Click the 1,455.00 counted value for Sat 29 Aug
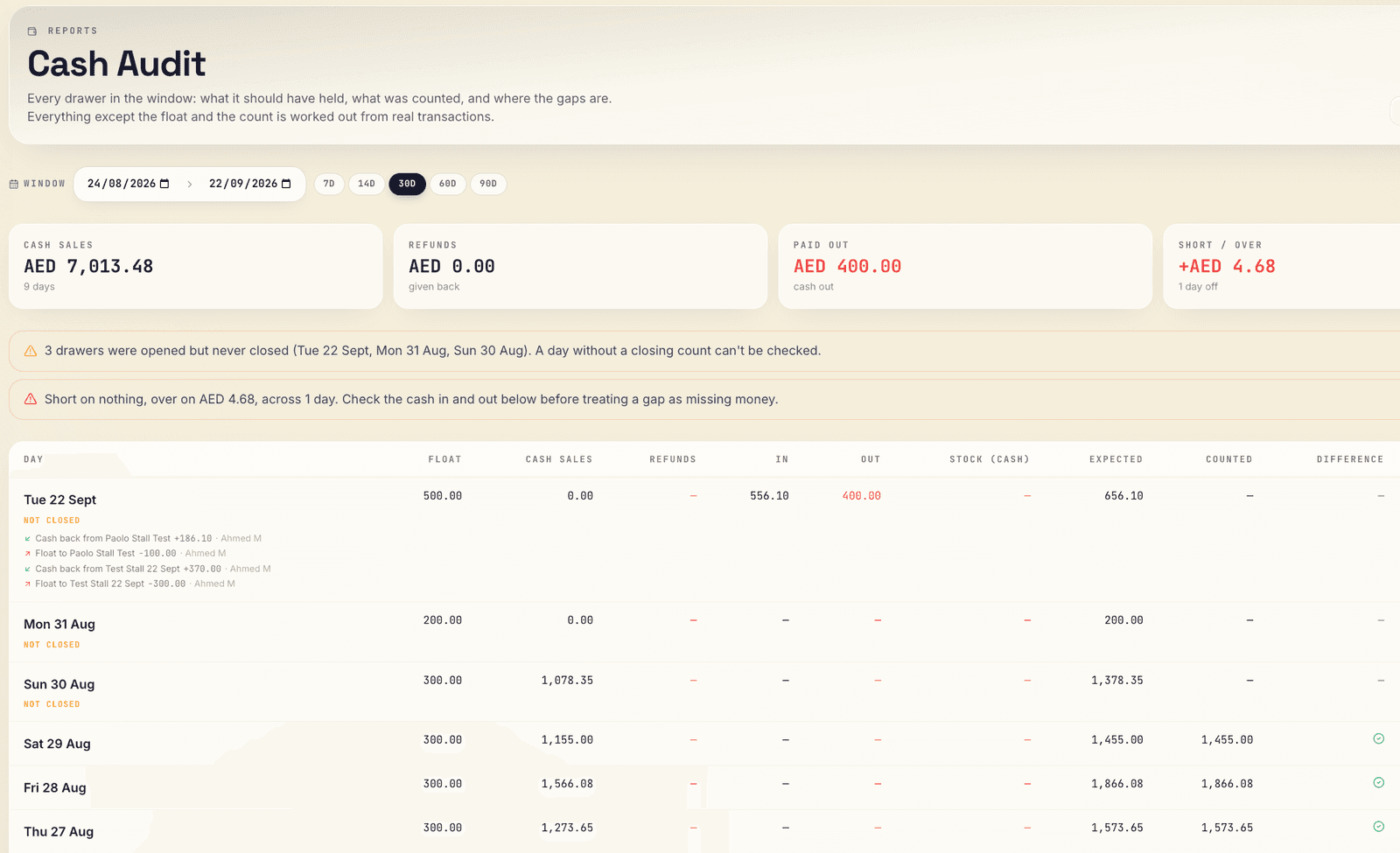 1227,740
